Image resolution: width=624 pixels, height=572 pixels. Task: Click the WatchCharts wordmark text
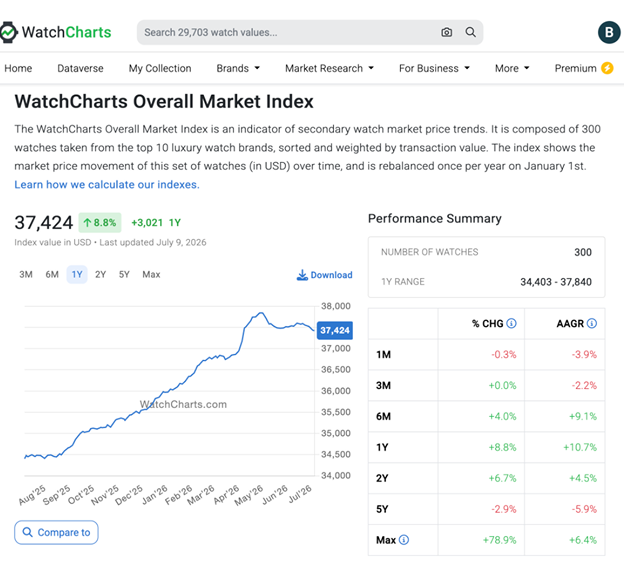point(66,32)
